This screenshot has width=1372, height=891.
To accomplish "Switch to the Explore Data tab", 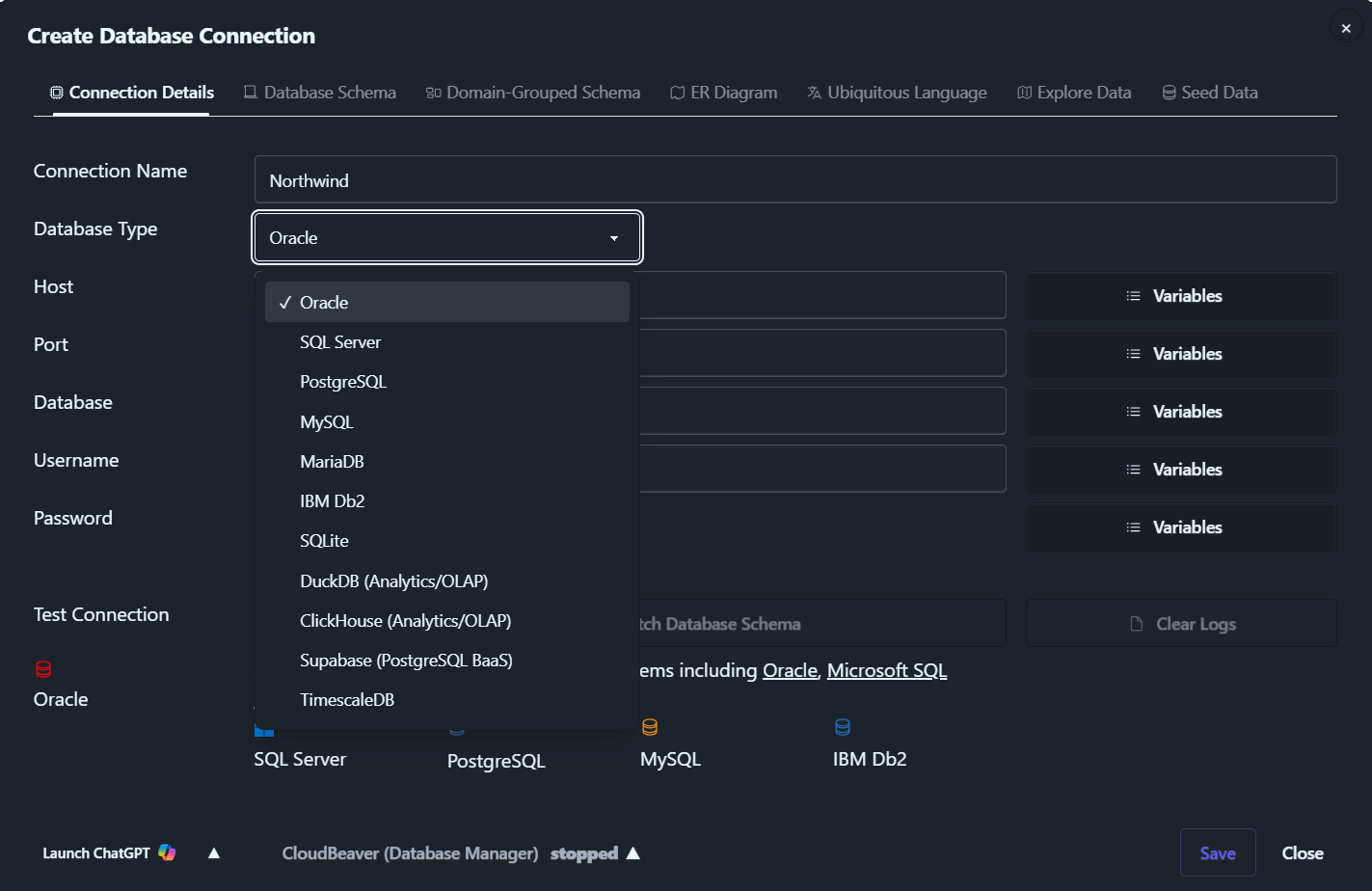I will click(1074, 93).
